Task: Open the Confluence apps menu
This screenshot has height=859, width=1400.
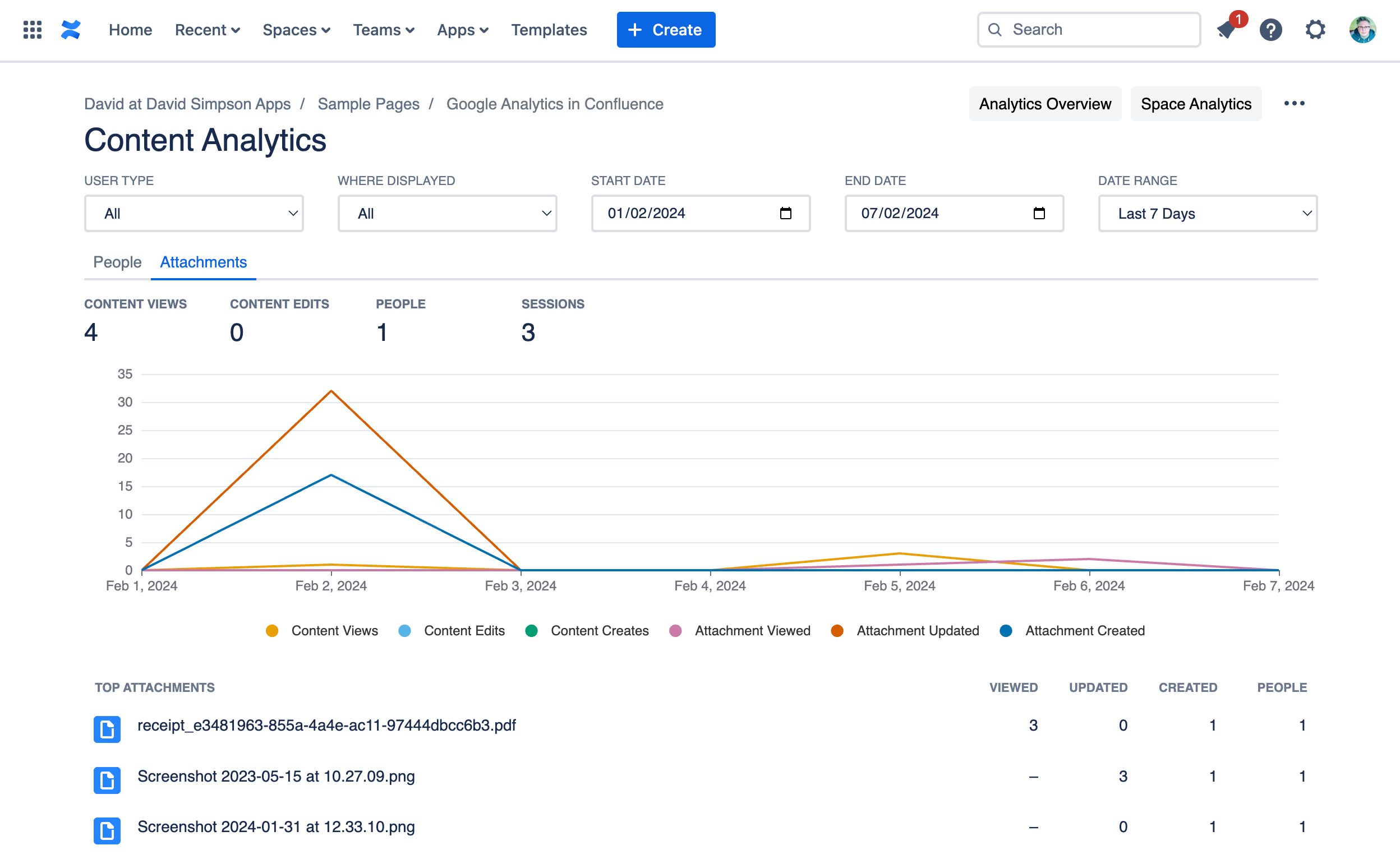Action: click(461, 29)
